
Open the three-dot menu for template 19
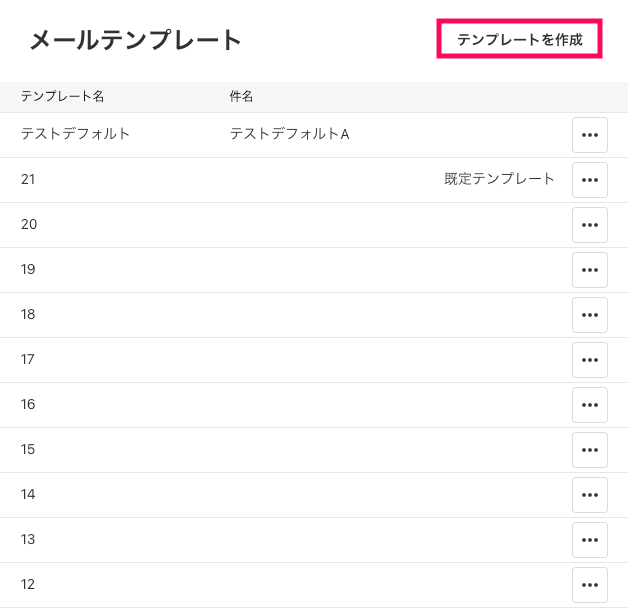(589, 270)
